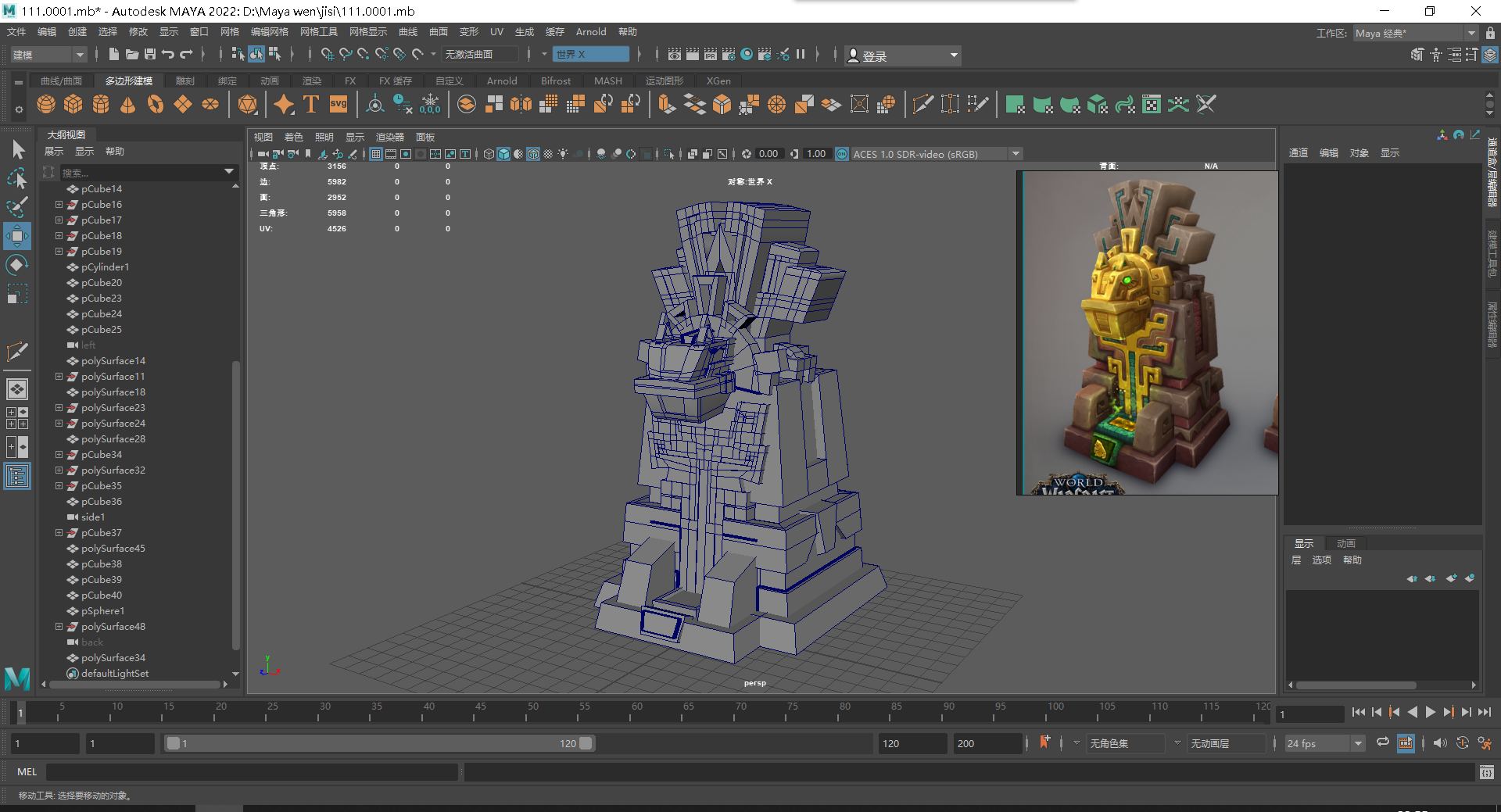
Task: Toggle wireframe on shaded in panel toolbar
Action: (533, 154)
